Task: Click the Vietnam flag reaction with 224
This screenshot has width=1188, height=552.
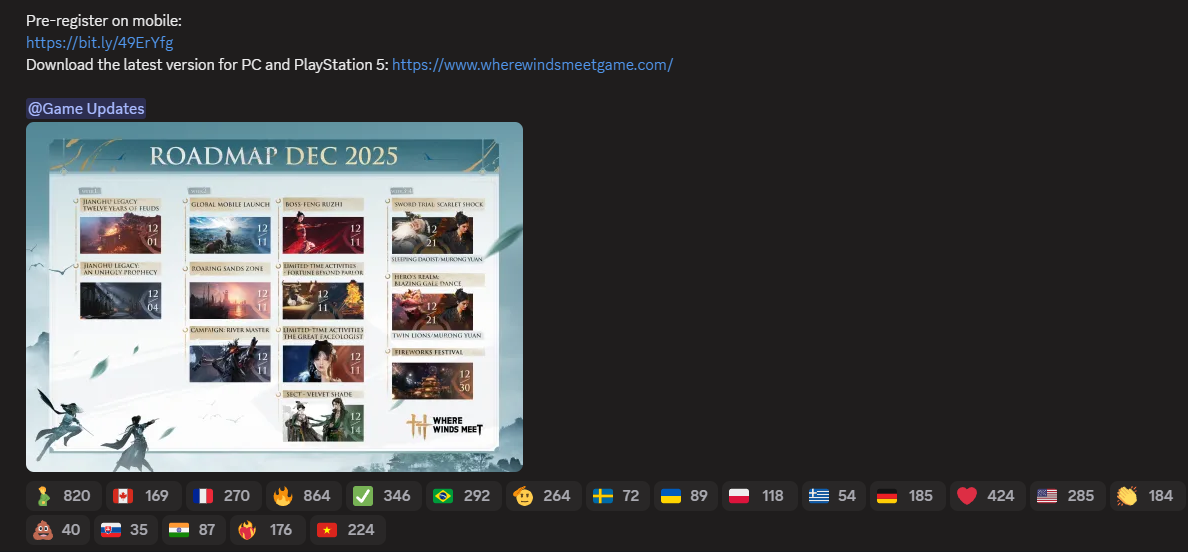Action: click(348, 530)
